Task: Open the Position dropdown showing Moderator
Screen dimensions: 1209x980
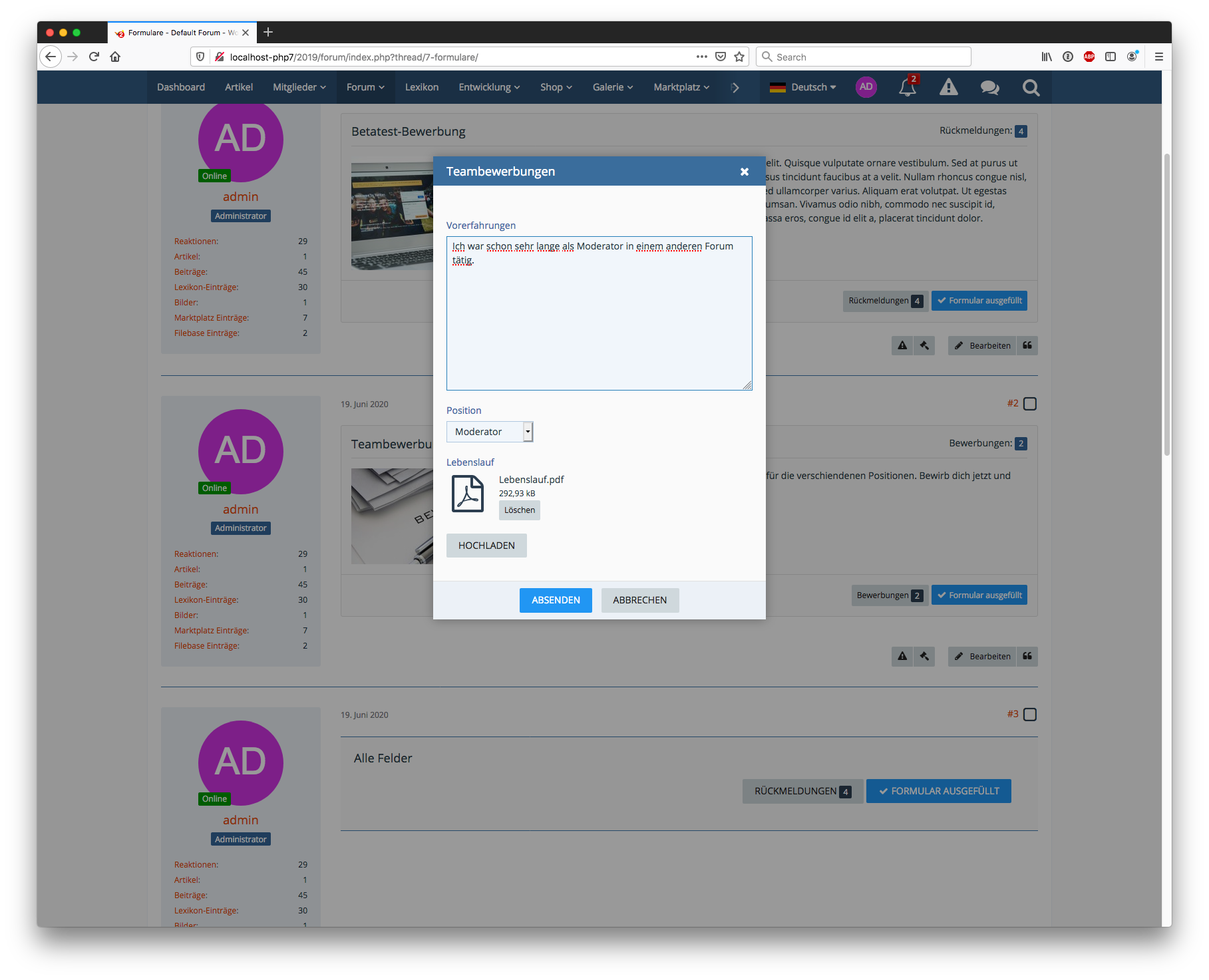Action: [x=490, y=432]
